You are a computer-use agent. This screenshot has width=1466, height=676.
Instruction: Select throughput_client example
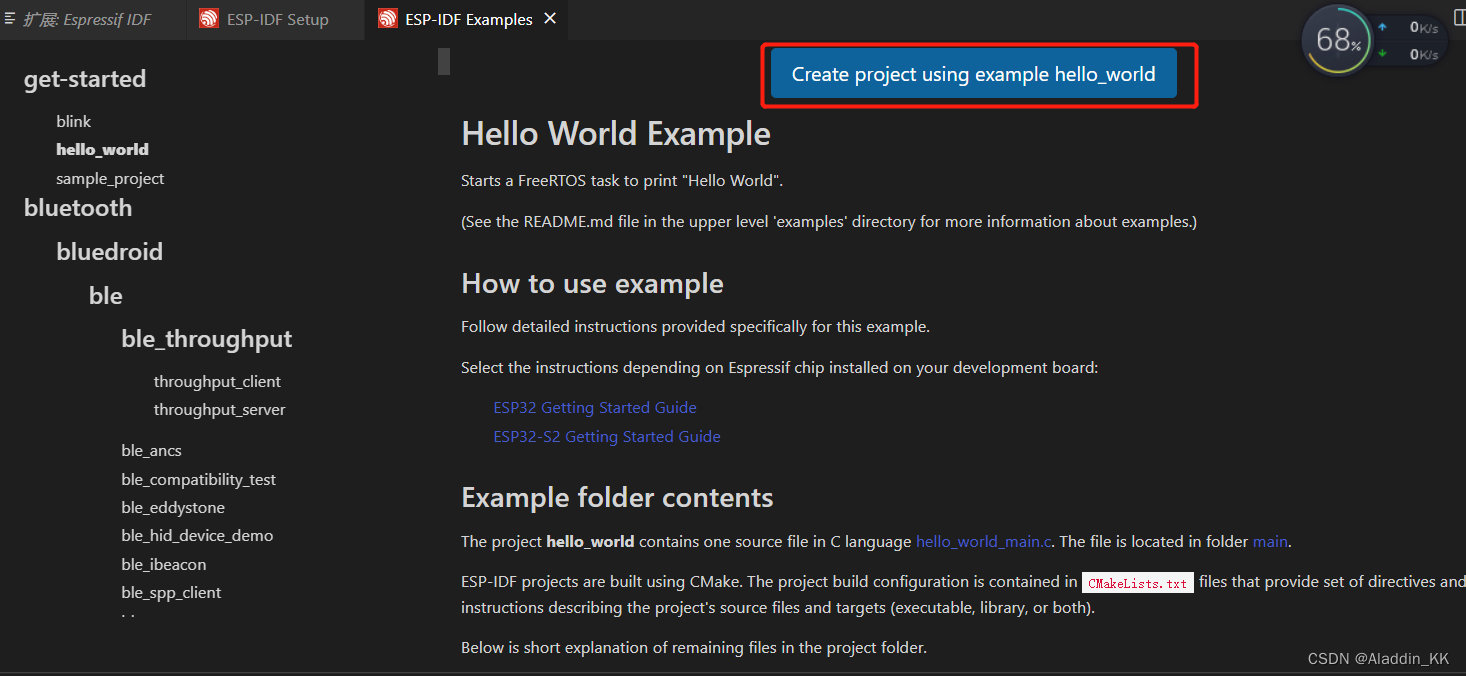pyautogui.click(x=217, y=381)
